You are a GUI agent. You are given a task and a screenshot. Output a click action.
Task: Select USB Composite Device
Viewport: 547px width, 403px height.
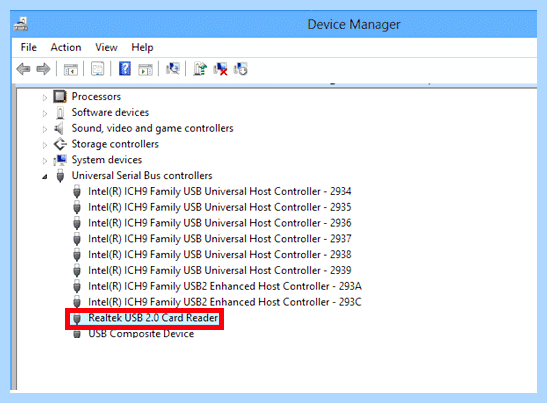point(141,334)
